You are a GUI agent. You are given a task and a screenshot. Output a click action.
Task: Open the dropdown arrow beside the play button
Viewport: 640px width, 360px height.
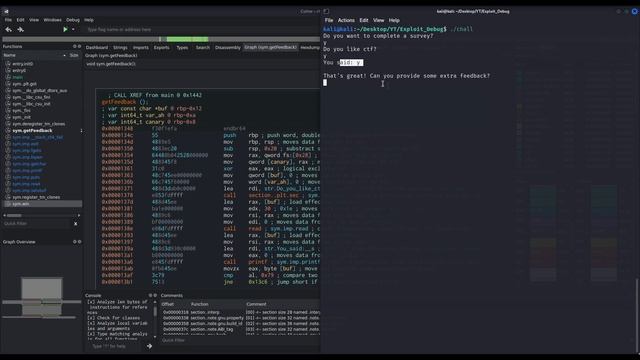pyautogui.click(x=73, y=29)
